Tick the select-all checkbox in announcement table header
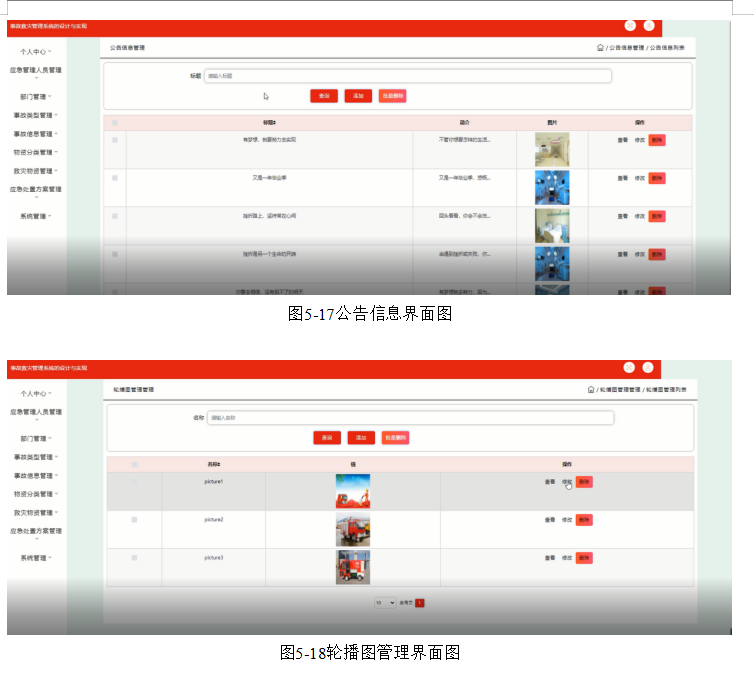The width and height of the screenshot is (754, 678). tap(115, 123)
